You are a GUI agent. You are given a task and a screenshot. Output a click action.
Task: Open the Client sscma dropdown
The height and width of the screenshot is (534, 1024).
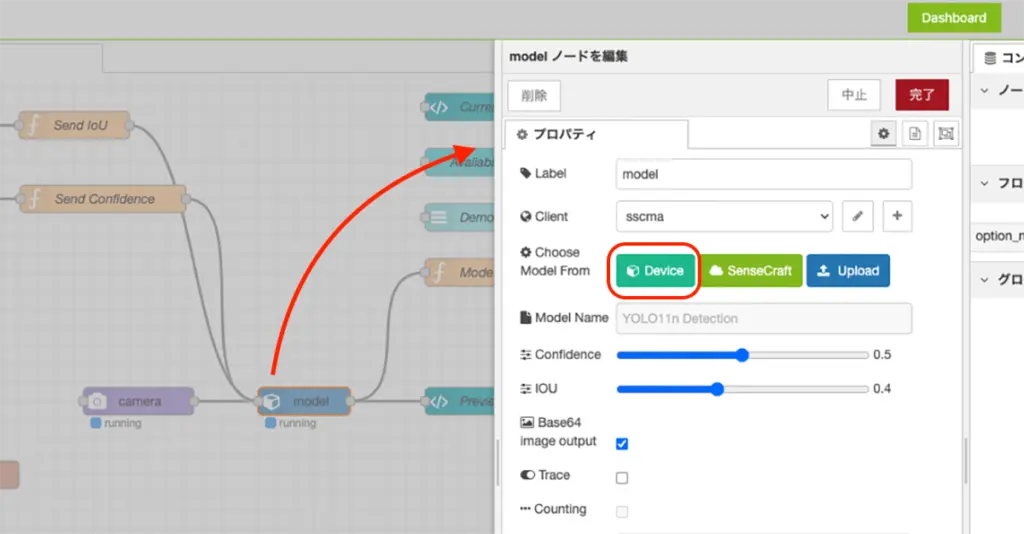[x=724, y=216]
